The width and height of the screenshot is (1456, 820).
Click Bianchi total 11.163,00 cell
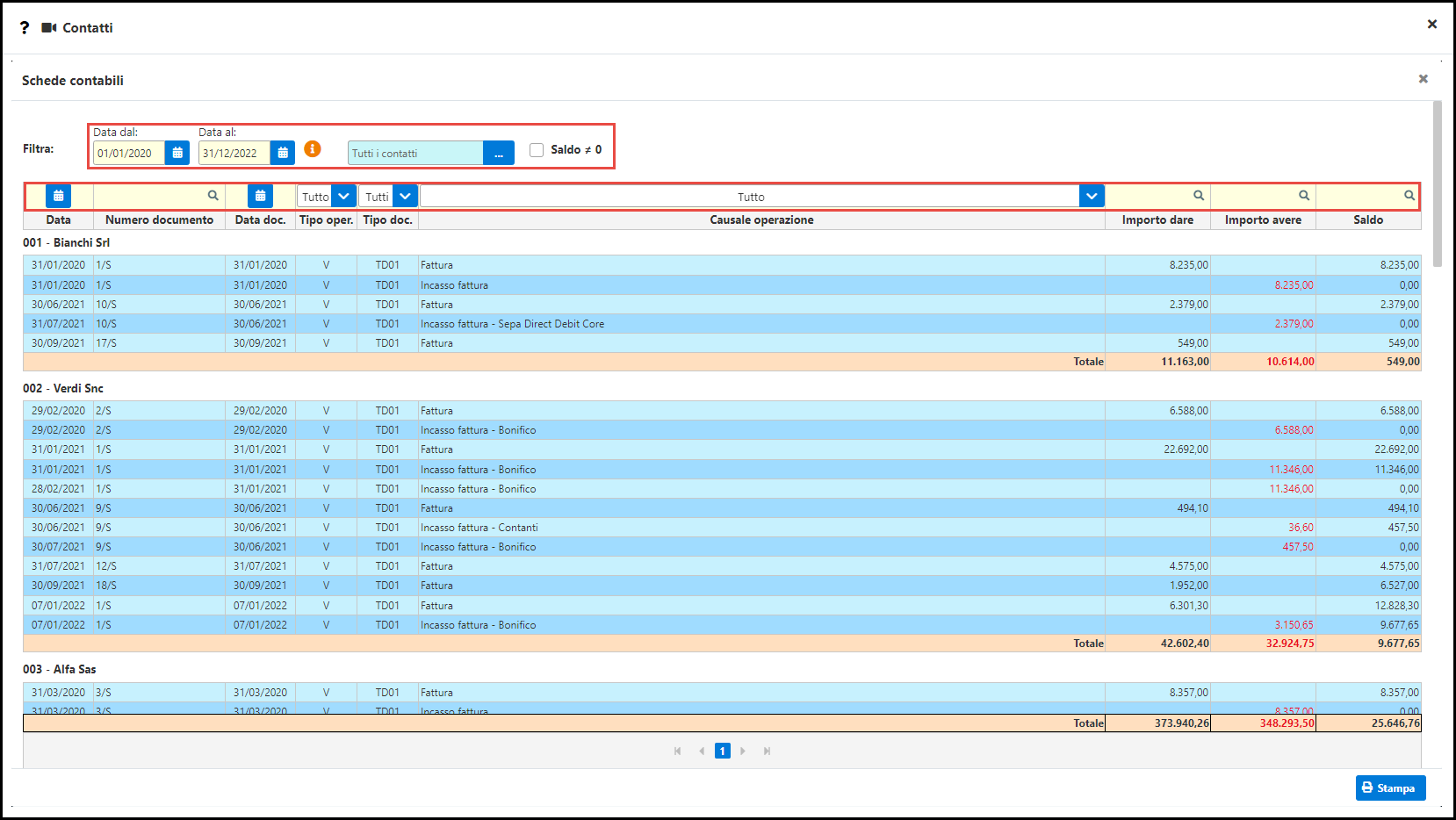1157,362
